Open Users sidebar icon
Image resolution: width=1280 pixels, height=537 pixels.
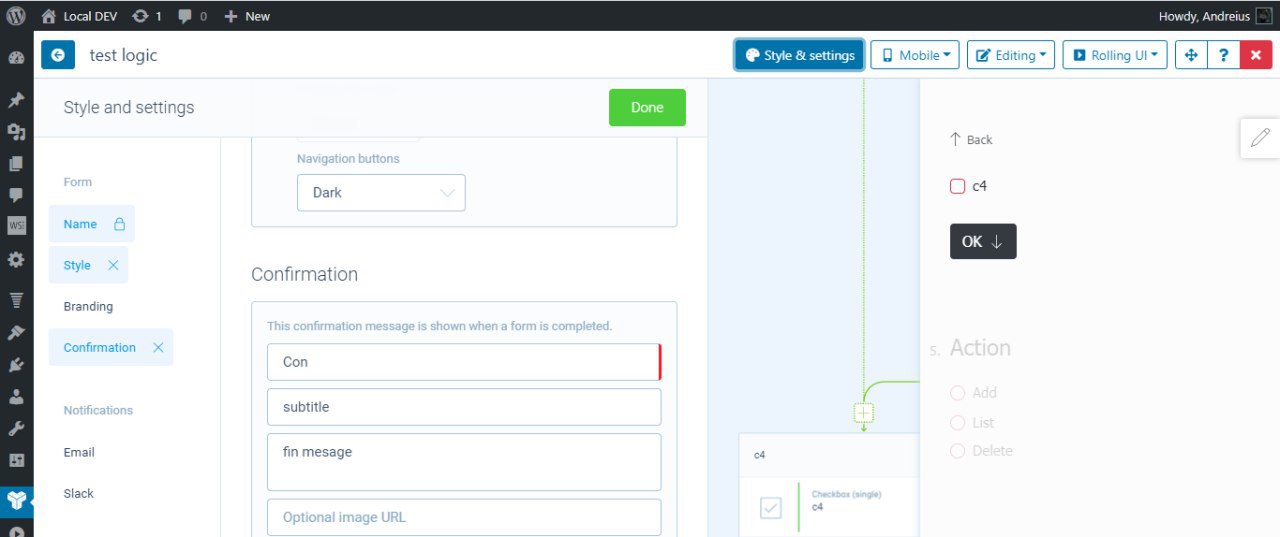16,396
